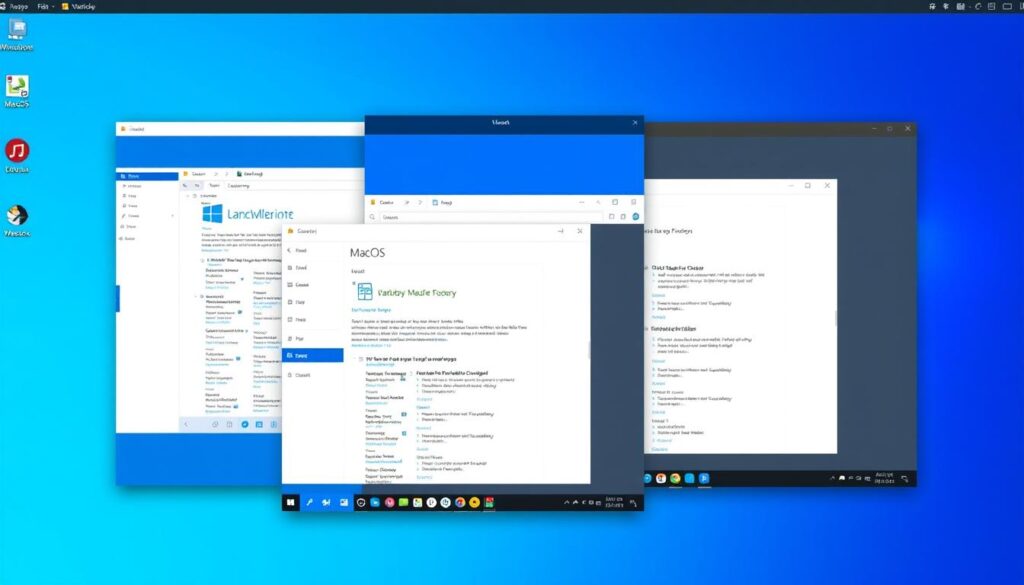Click the green app icon beside MacOS heading
This screenshot has width=1024, height=585.
tap(365, 291)
